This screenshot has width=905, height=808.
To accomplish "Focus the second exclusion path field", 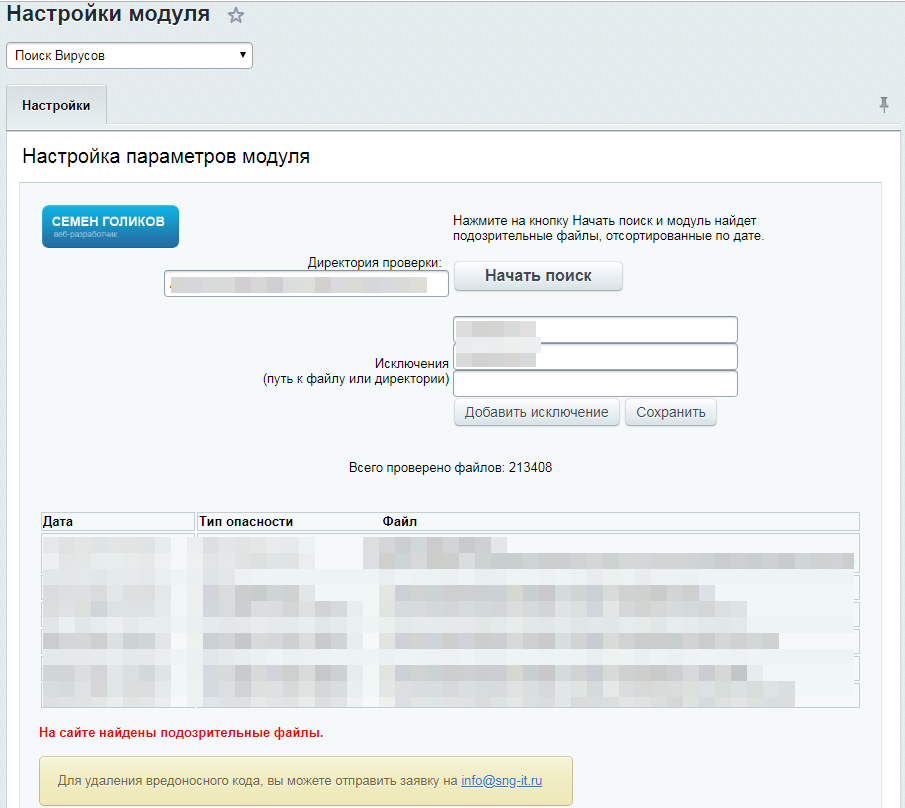I will [x=595, y=357].
